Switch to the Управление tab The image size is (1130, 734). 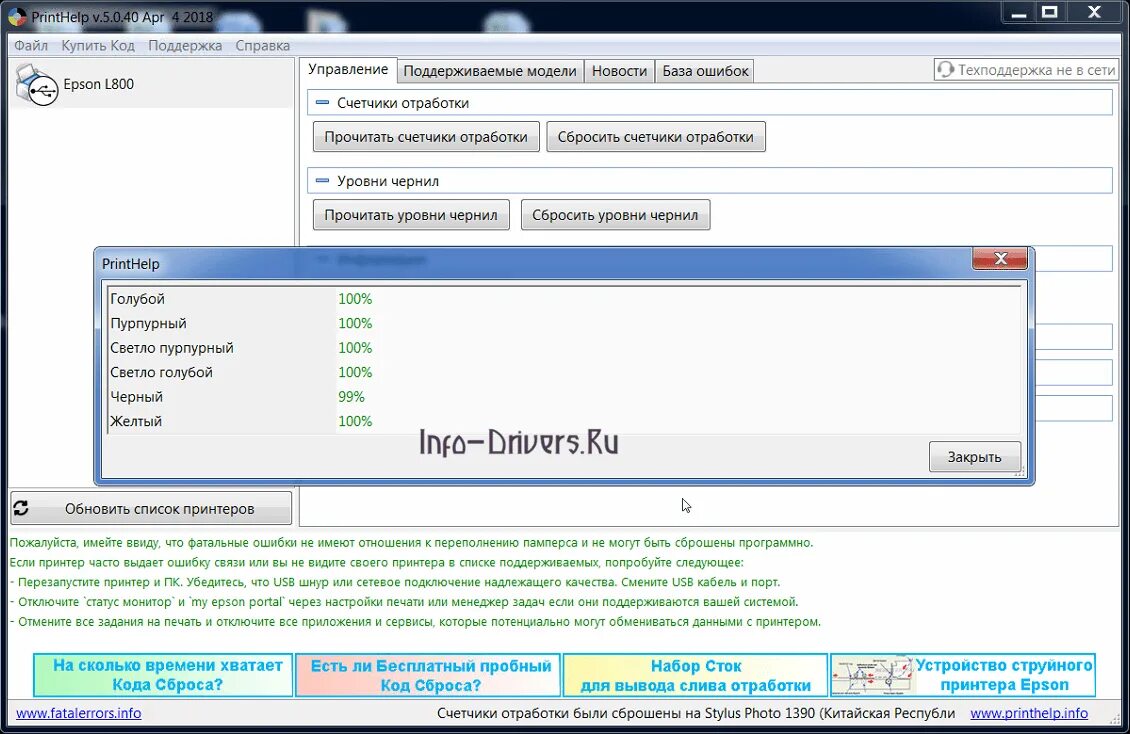(x=348, y=70)
